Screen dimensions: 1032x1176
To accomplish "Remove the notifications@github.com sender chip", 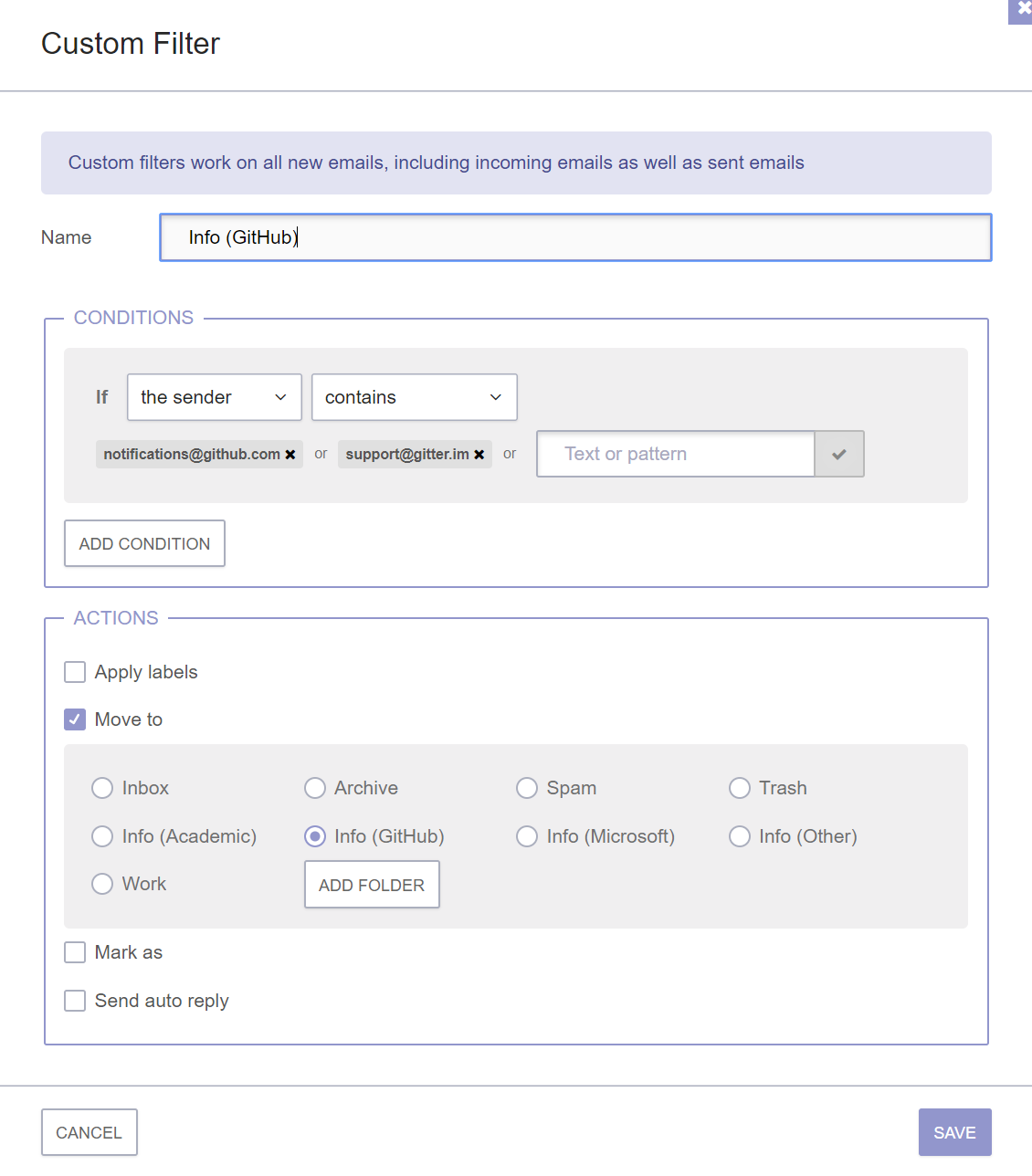I will pyautogui.click(x=290, y=455).
